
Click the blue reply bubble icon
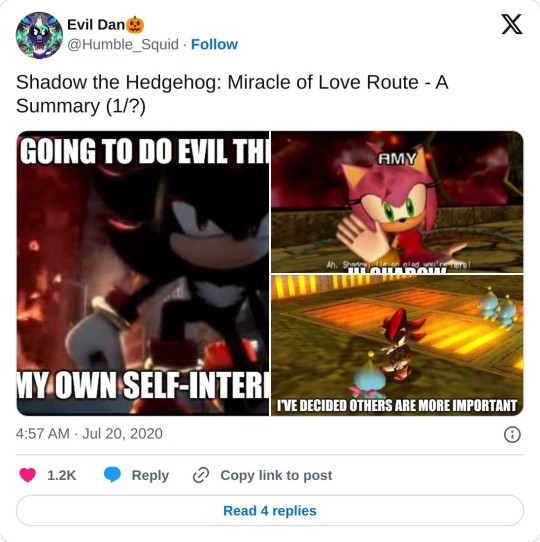[x=112, y=475]
